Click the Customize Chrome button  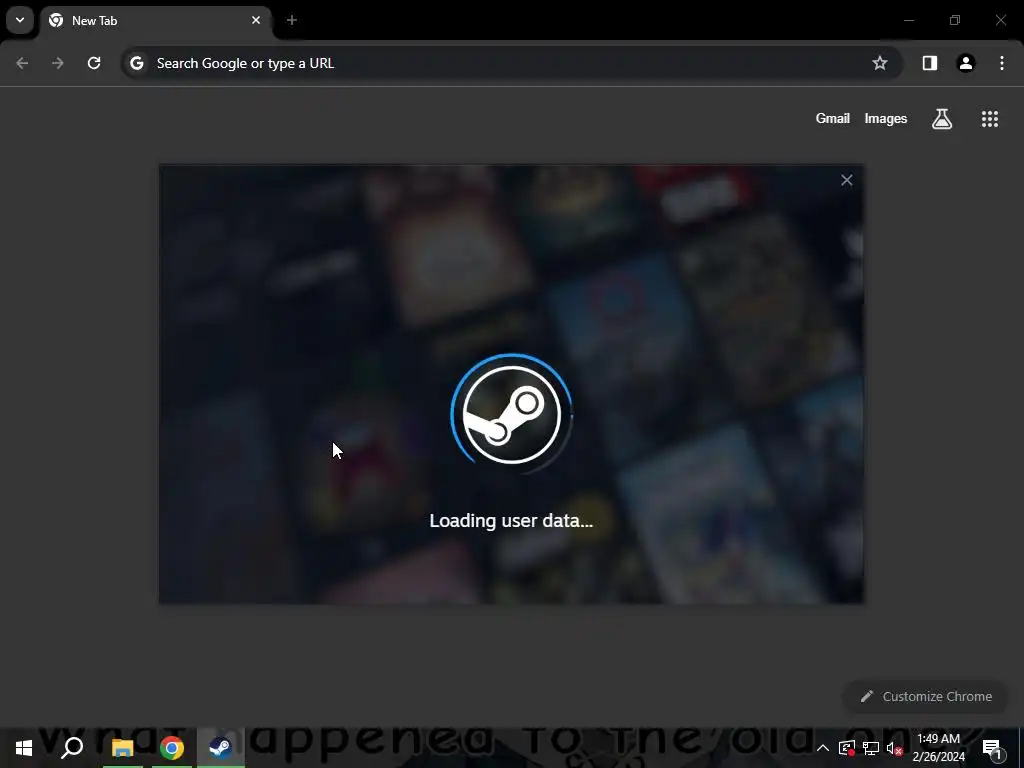click(926, 697)
